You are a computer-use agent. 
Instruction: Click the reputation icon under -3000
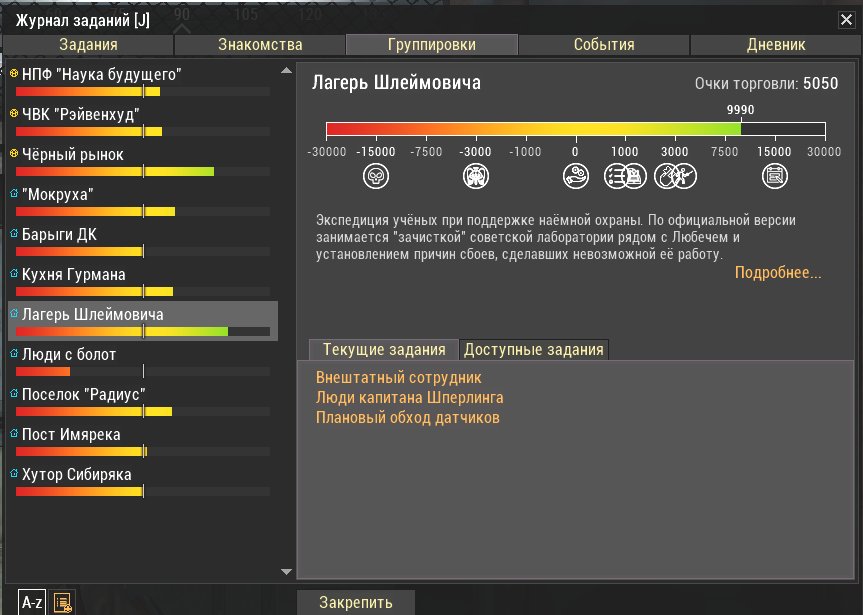pyautogui.click(x=475, y=177)
